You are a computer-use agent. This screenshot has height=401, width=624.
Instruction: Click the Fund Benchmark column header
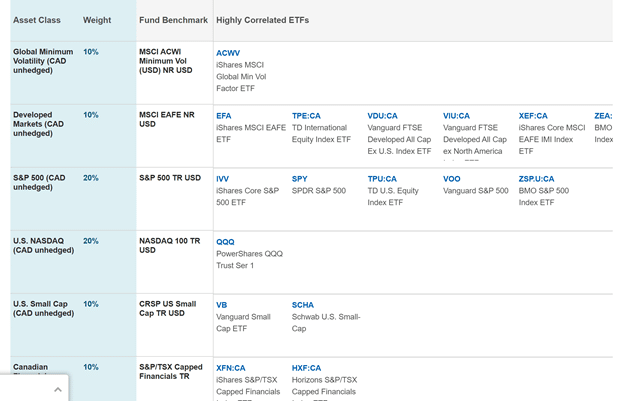pos(173,20)
